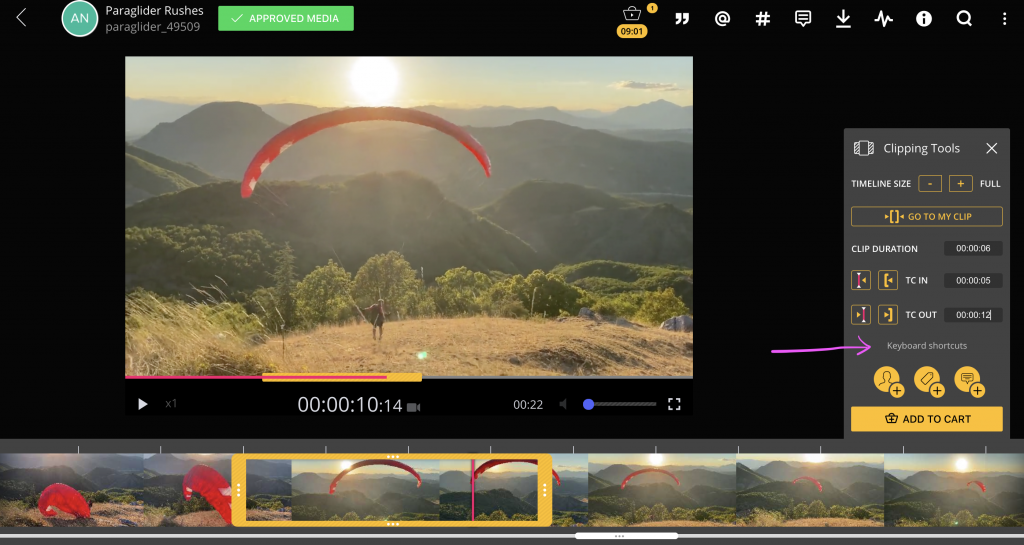Select first filmstrip thumbnail with glider on ground
The image size is (1024, 545).
pos(72,490)
